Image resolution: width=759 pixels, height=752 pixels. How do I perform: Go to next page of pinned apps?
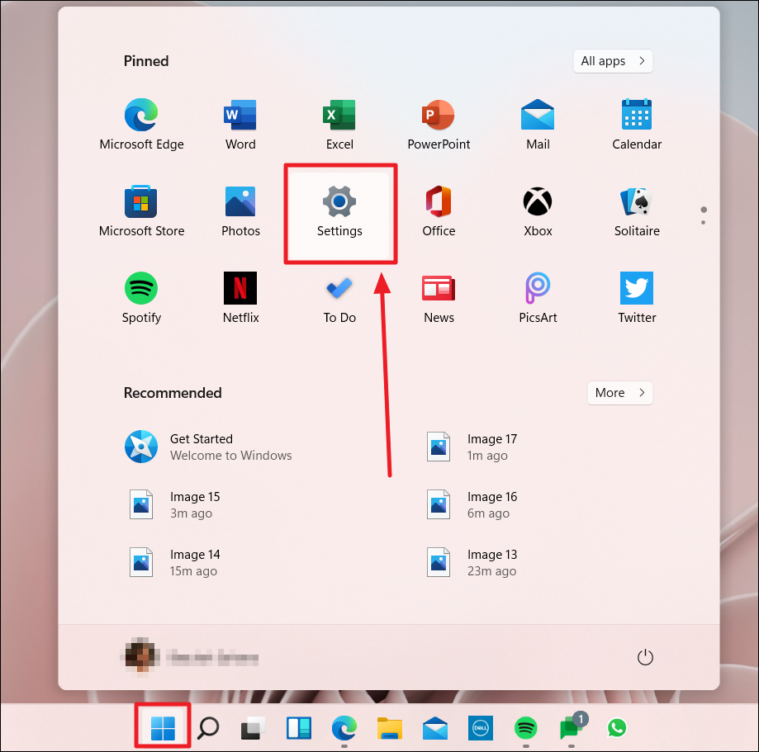[x=703, y=223]
